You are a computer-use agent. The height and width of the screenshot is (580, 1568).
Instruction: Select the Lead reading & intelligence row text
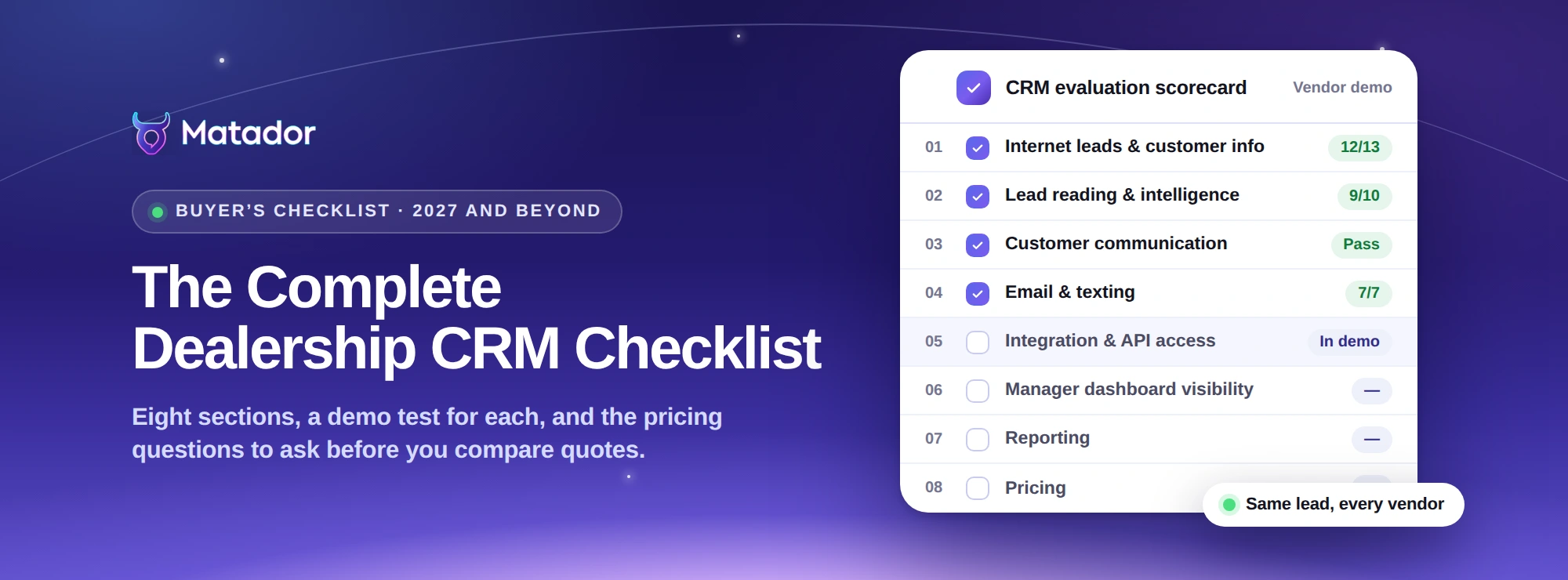tap(1122, 195)
